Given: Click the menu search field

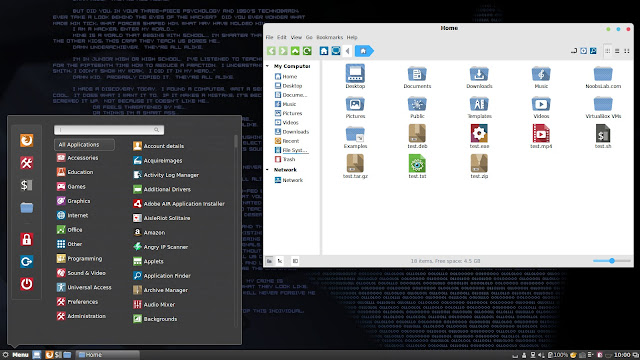Looking at the screenshot, I should [x=109, y=130].
